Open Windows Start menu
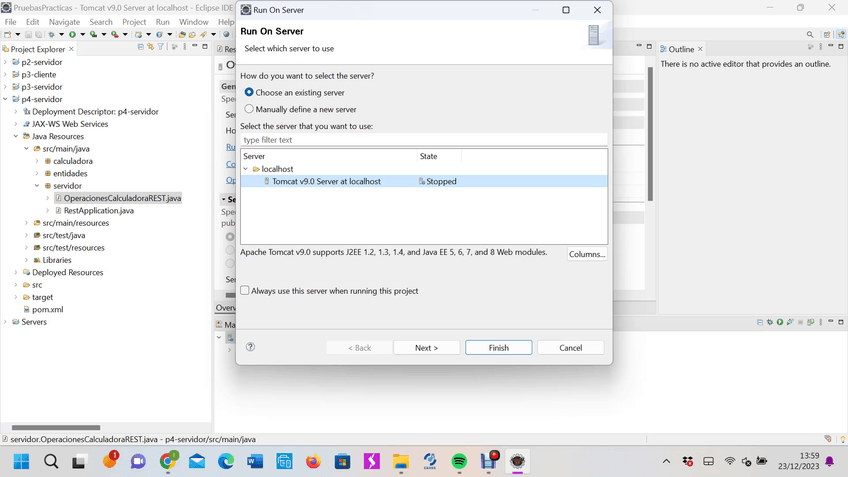 click(22, 461)
